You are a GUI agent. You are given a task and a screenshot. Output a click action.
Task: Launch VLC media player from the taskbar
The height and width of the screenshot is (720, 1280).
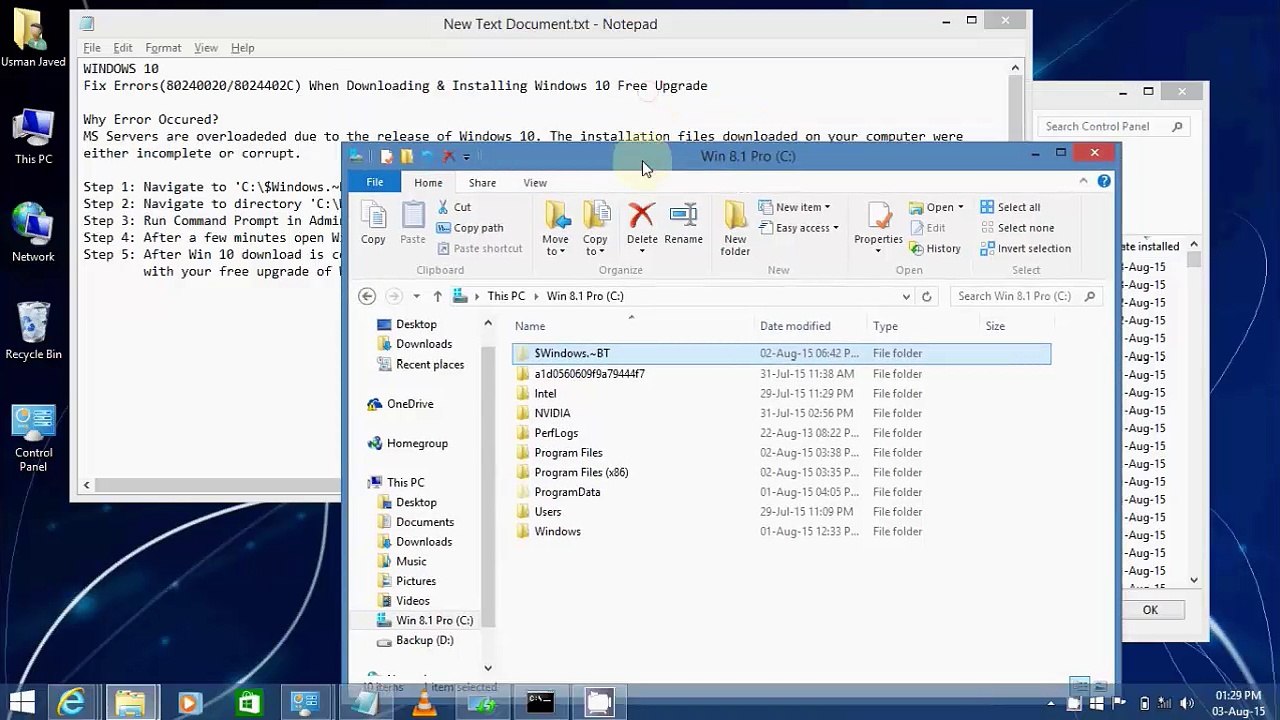click(424, 703)
